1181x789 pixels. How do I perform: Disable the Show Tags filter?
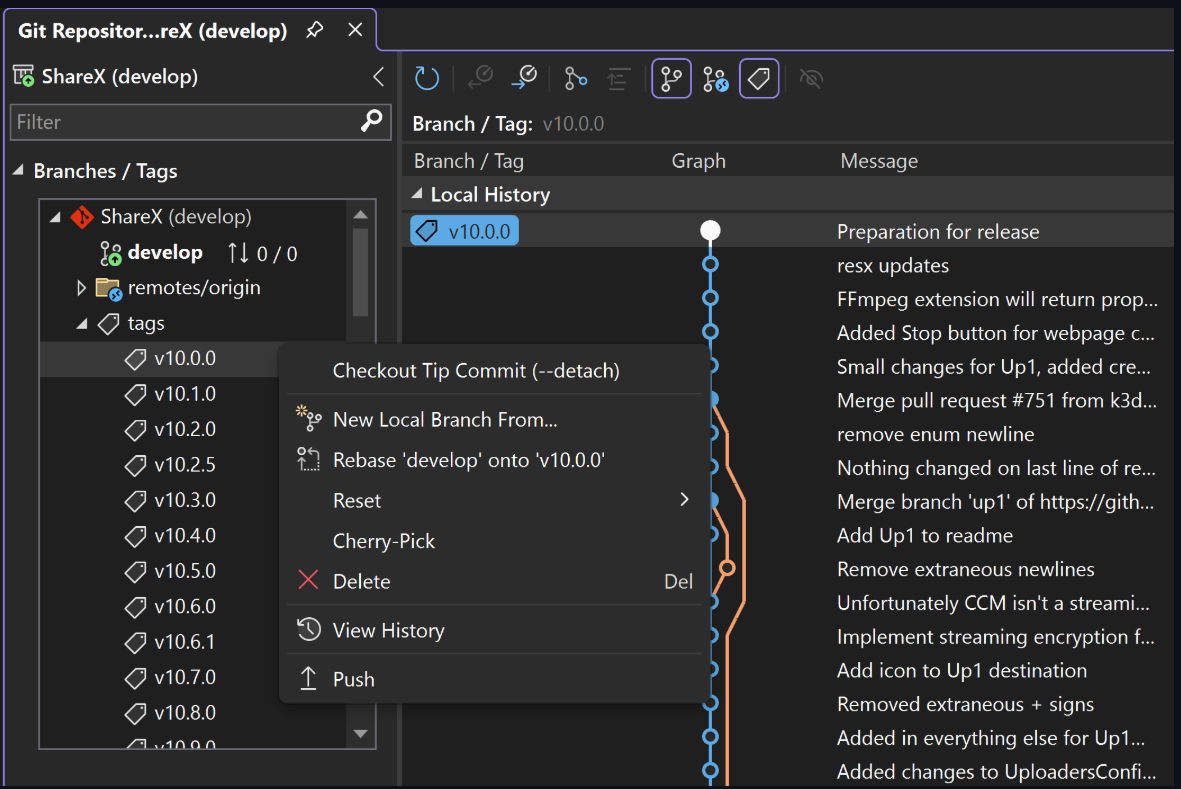click(759, 78)
